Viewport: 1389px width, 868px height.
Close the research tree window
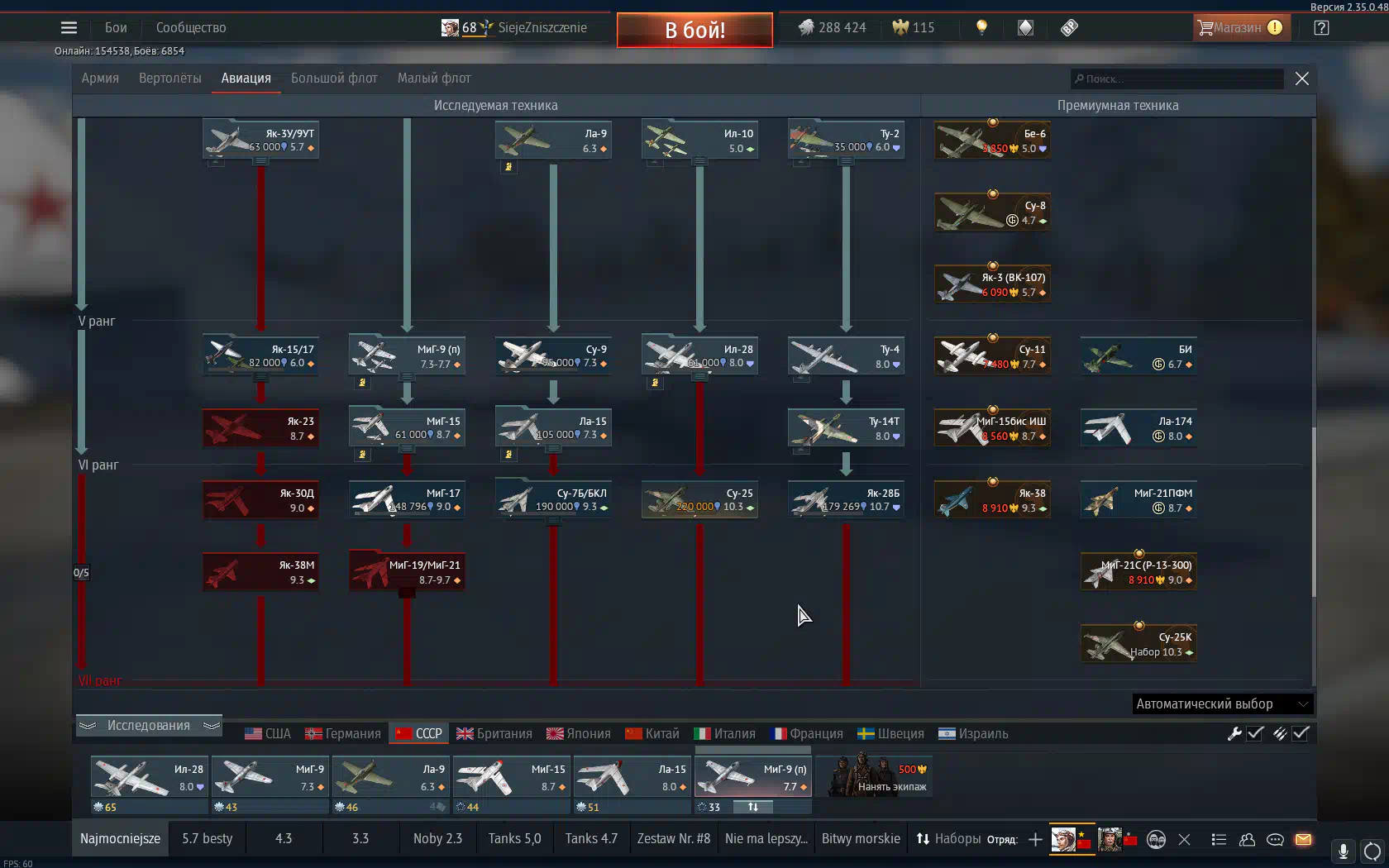(1302, 79)
